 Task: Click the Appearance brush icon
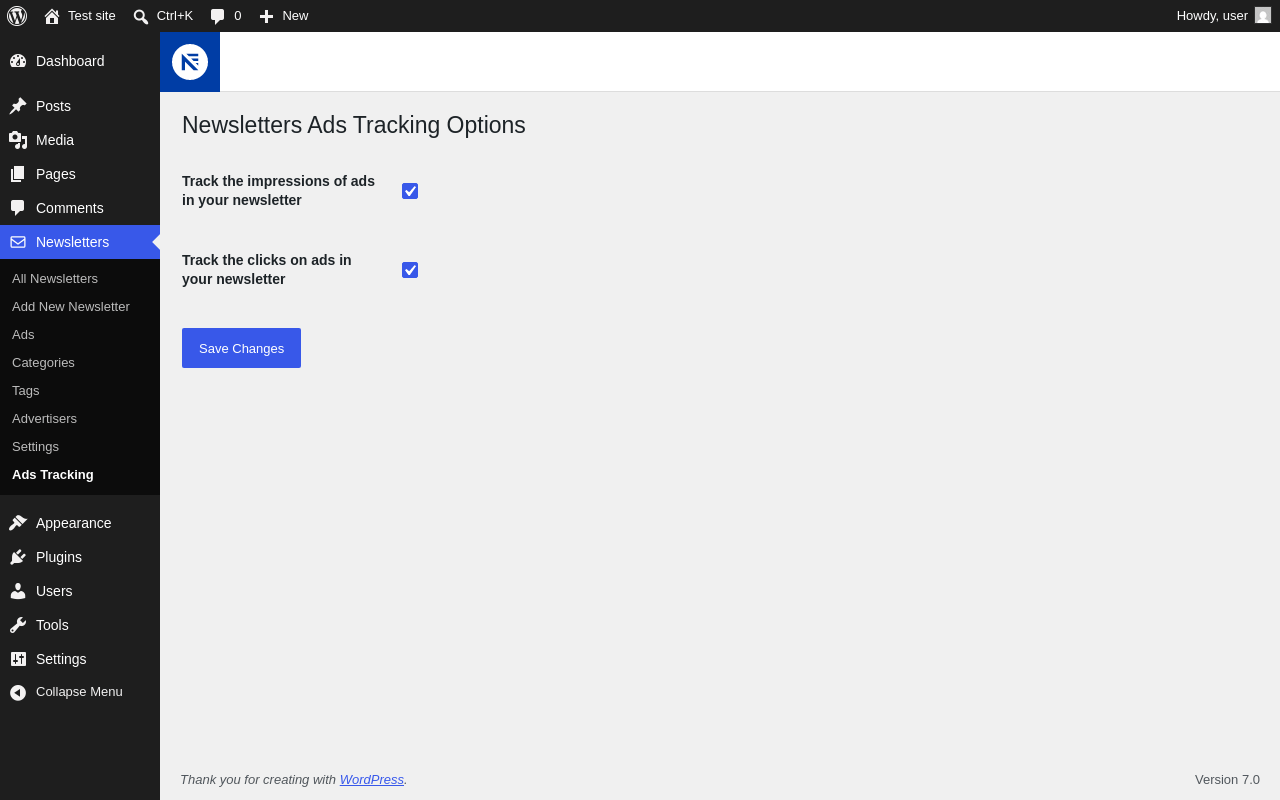coord(18,523)
